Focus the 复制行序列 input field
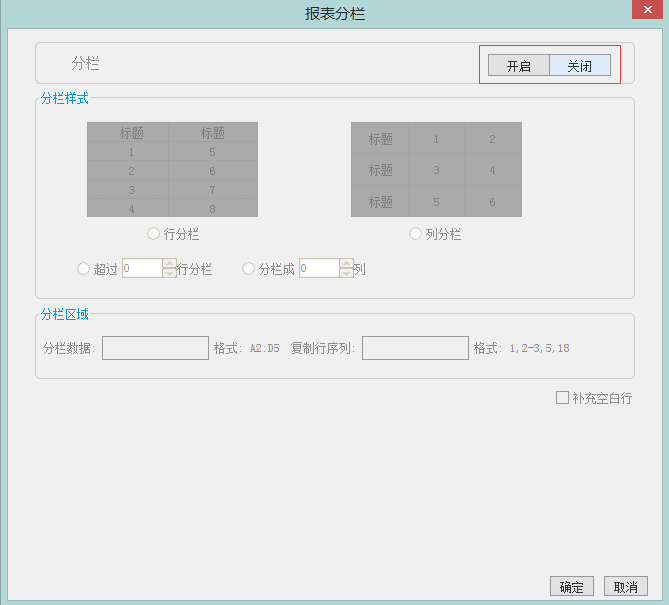This screenshot has height=605, width=669. [415, 348]
